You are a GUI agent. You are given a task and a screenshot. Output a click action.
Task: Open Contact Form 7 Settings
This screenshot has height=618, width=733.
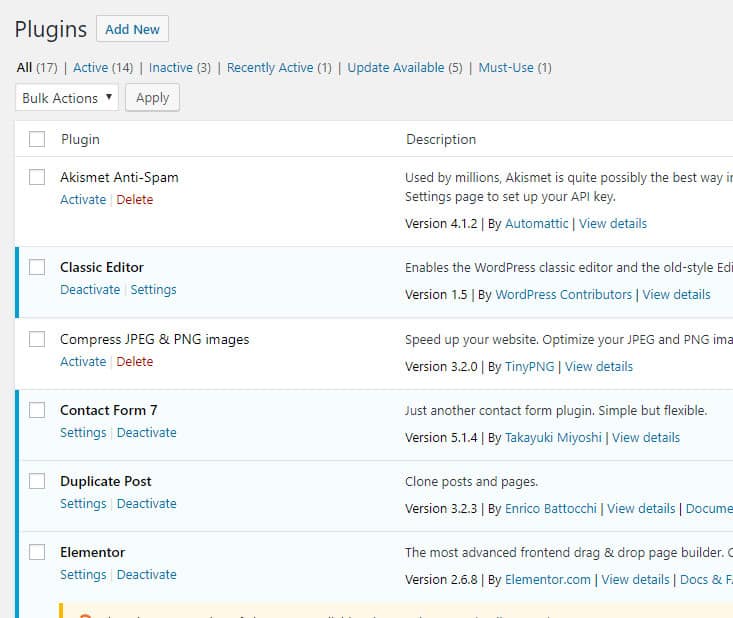(83, 433)
